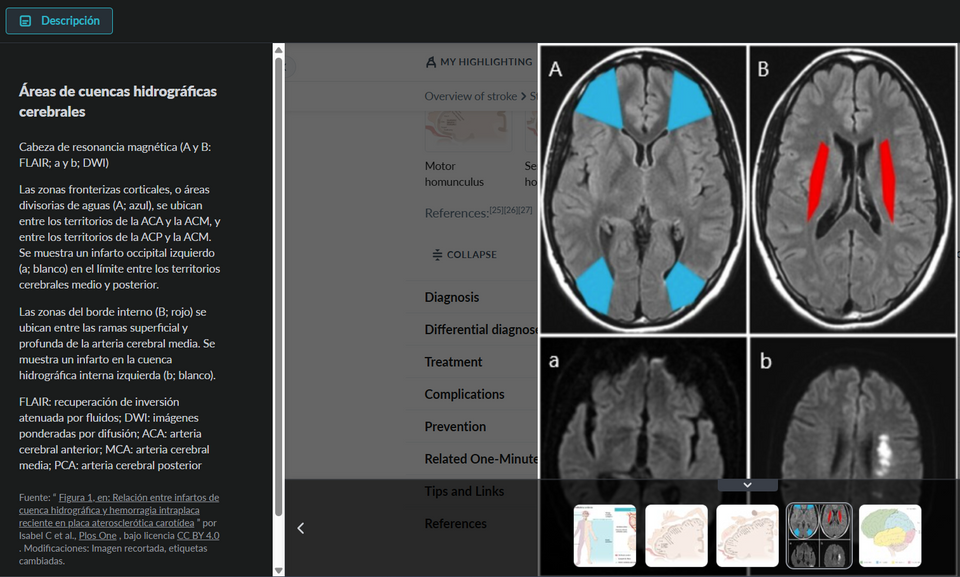Open the CC BY 4.0 license link
Image resolution: width=960 pixels, height=577 pixels.
pos(198,536)
